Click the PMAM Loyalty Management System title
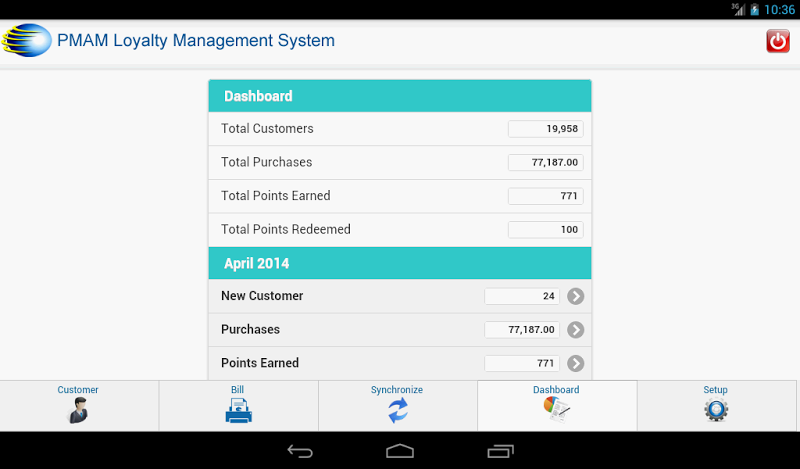 coord(196,40)
